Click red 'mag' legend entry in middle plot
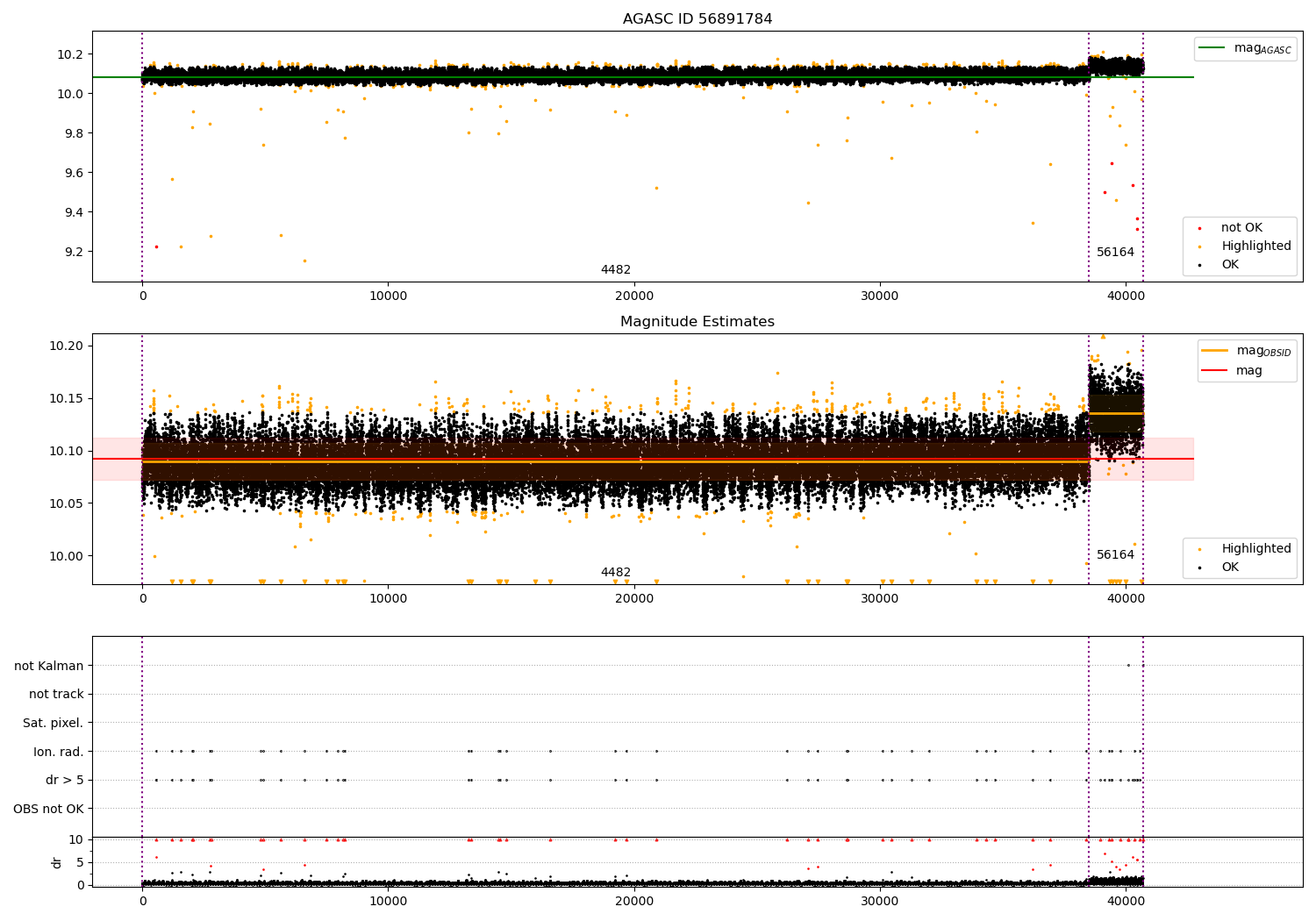The height and width of the screenshot is (921, 1316). coord(1215,371)
